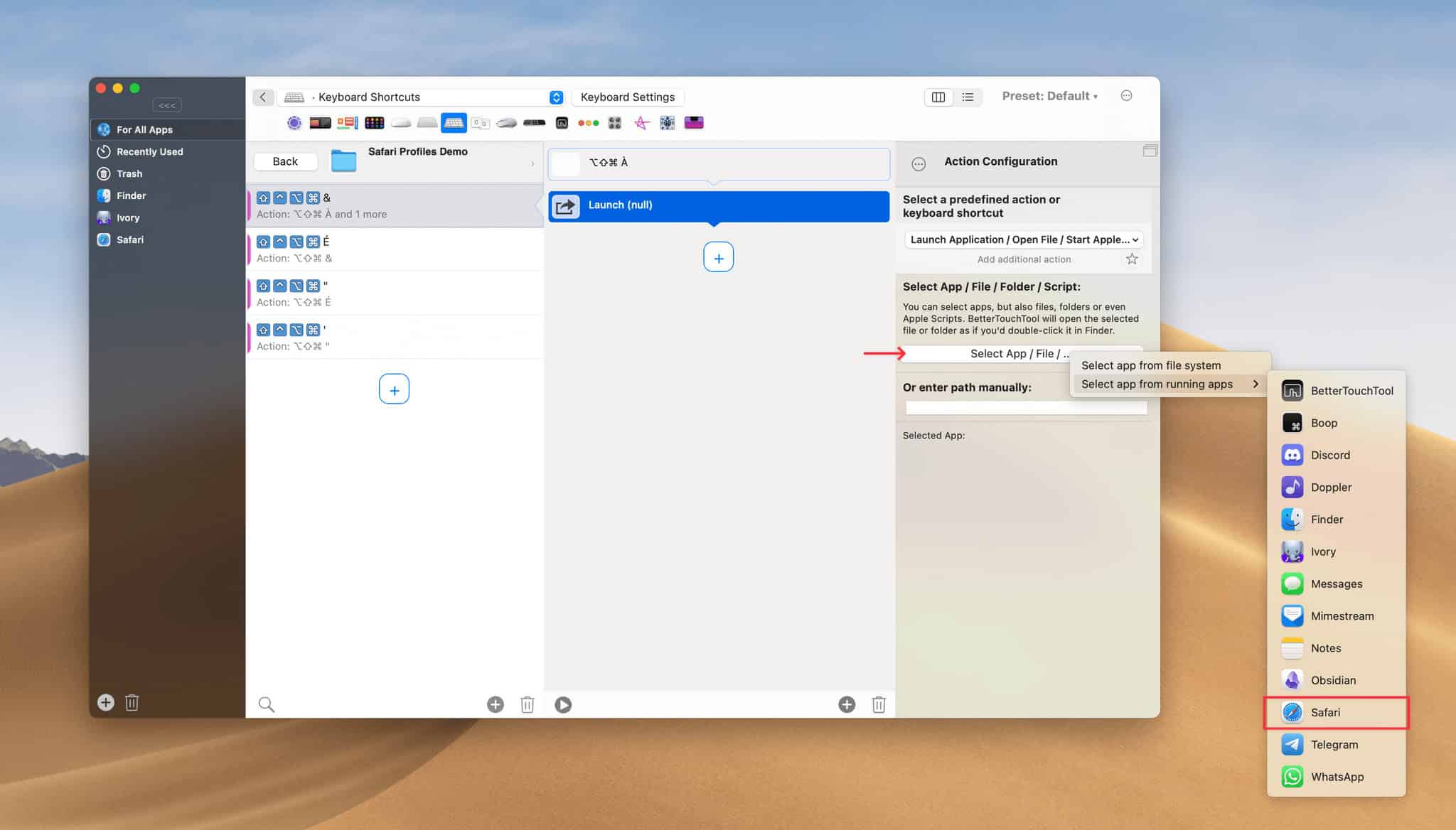Viewport: 1456px width, 830px height.
Task: Open Trash in the sidebar
Action: [168, 173]
